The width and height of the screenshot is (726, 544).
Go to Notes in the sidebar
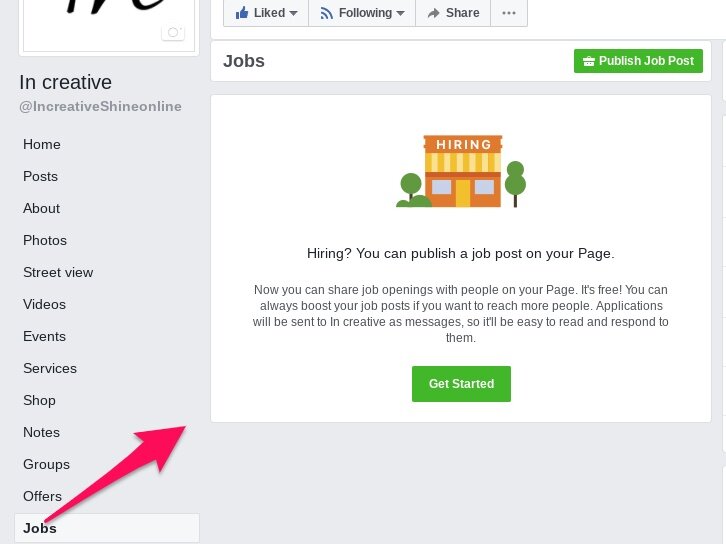point(42,432)
